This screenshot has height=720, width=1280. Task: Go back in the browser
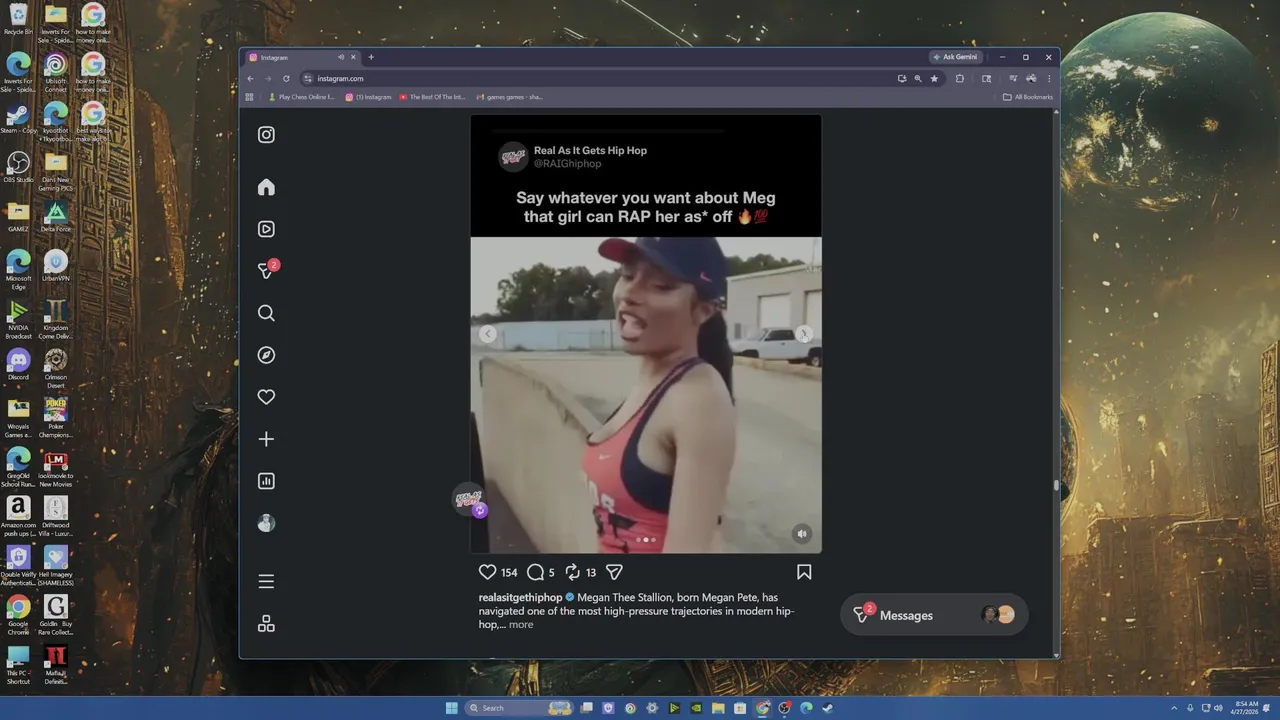[x=250, y=78]
